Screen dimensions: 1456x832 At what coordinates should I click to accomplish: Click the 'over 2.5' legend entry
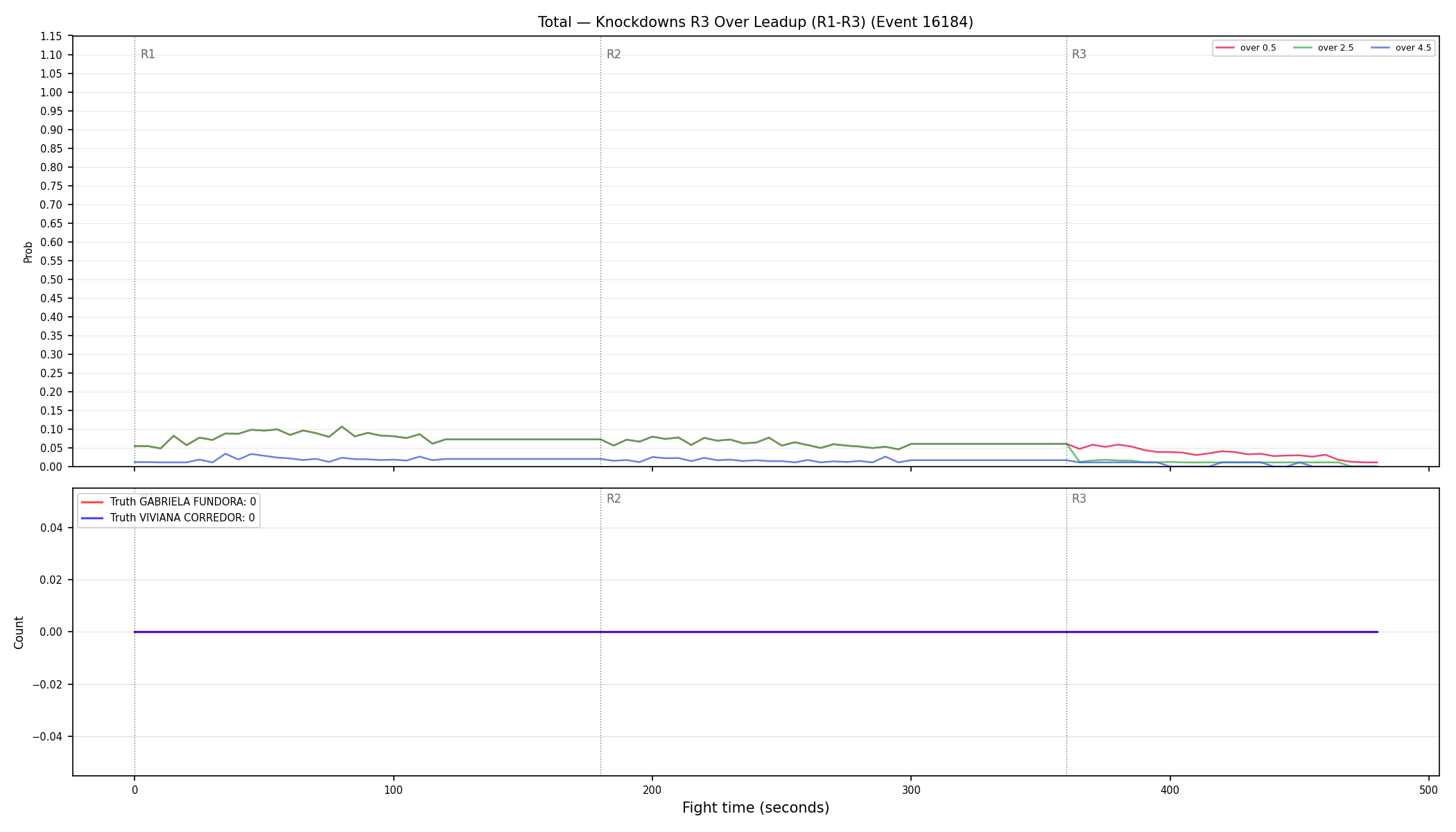pos(1323,48)
